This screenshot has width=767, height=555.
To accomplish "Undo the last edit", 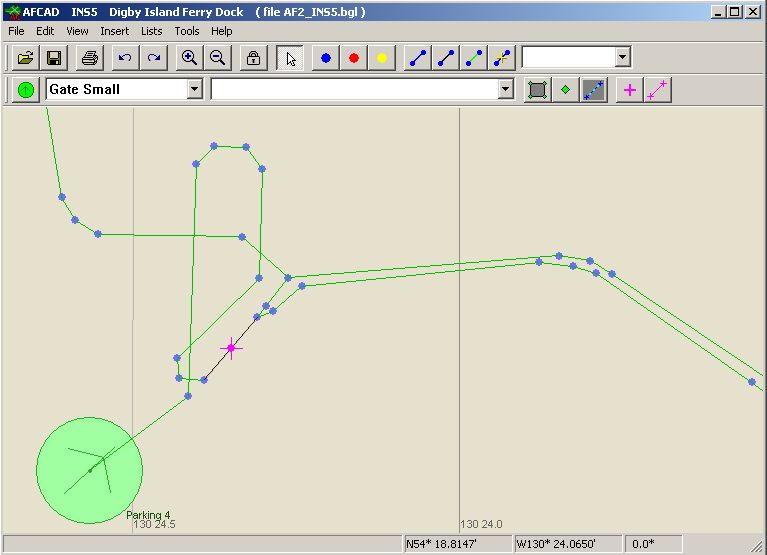I will pos(125,58).
